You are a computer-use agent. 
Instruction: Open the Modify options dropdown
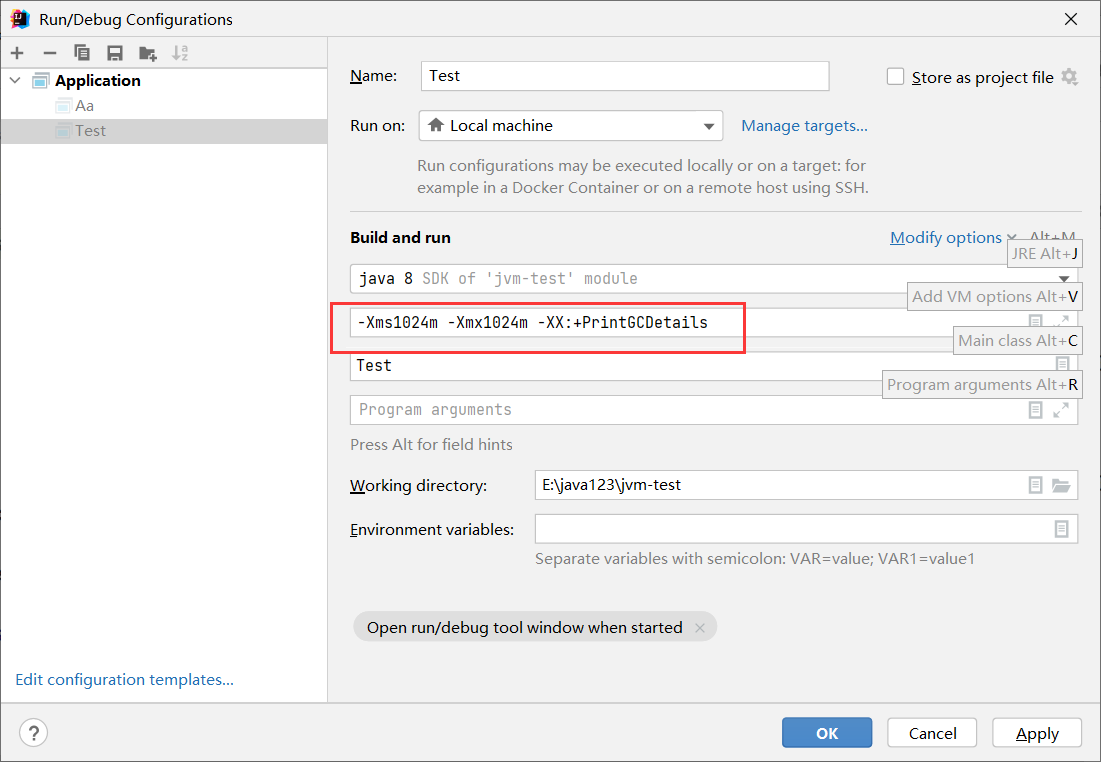pyautogui.click(x=952, y=238)
